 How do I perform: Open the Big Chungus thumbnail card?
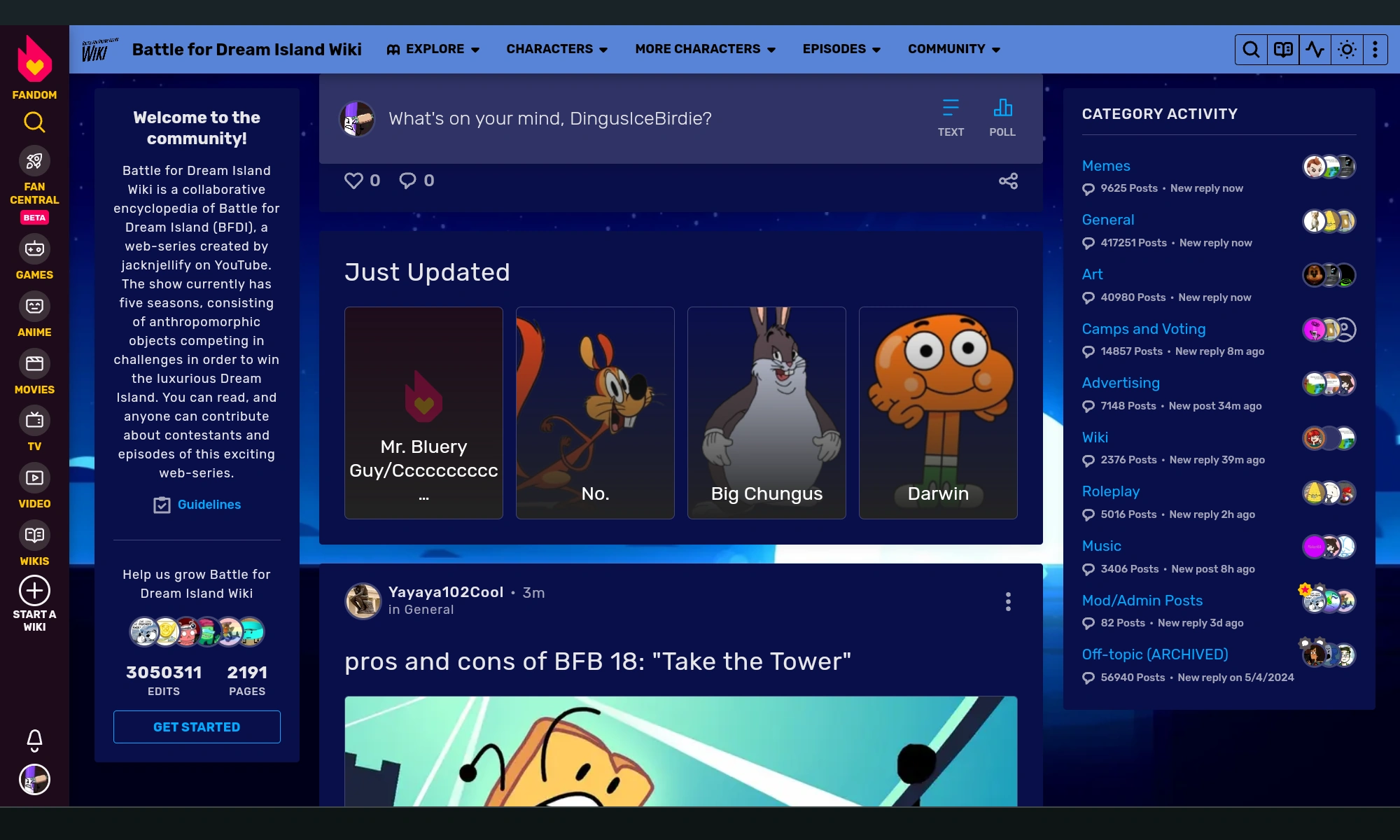point(766,413)
